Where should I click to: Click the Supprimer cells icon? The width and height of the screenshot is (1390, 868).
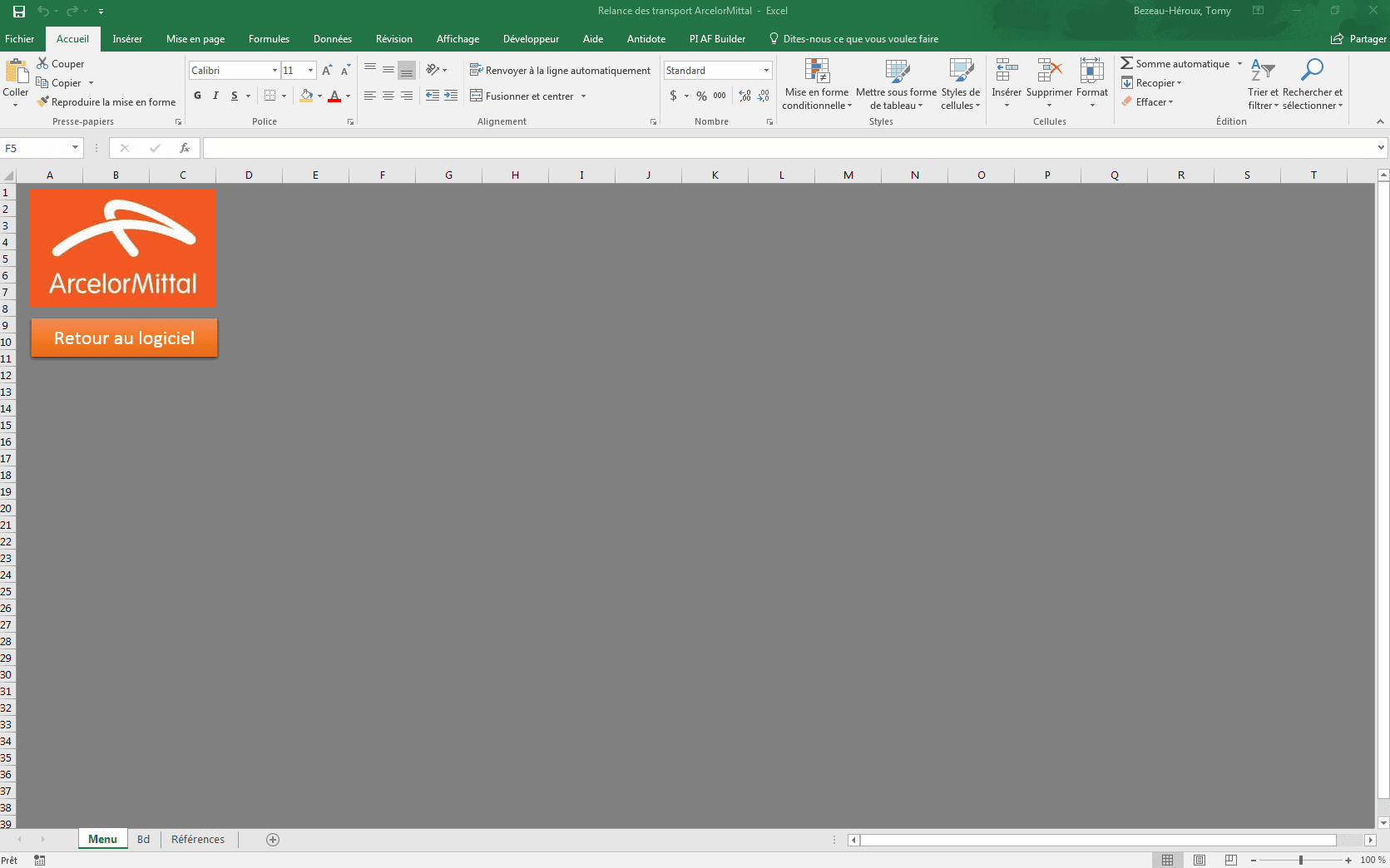point(1050,71)
